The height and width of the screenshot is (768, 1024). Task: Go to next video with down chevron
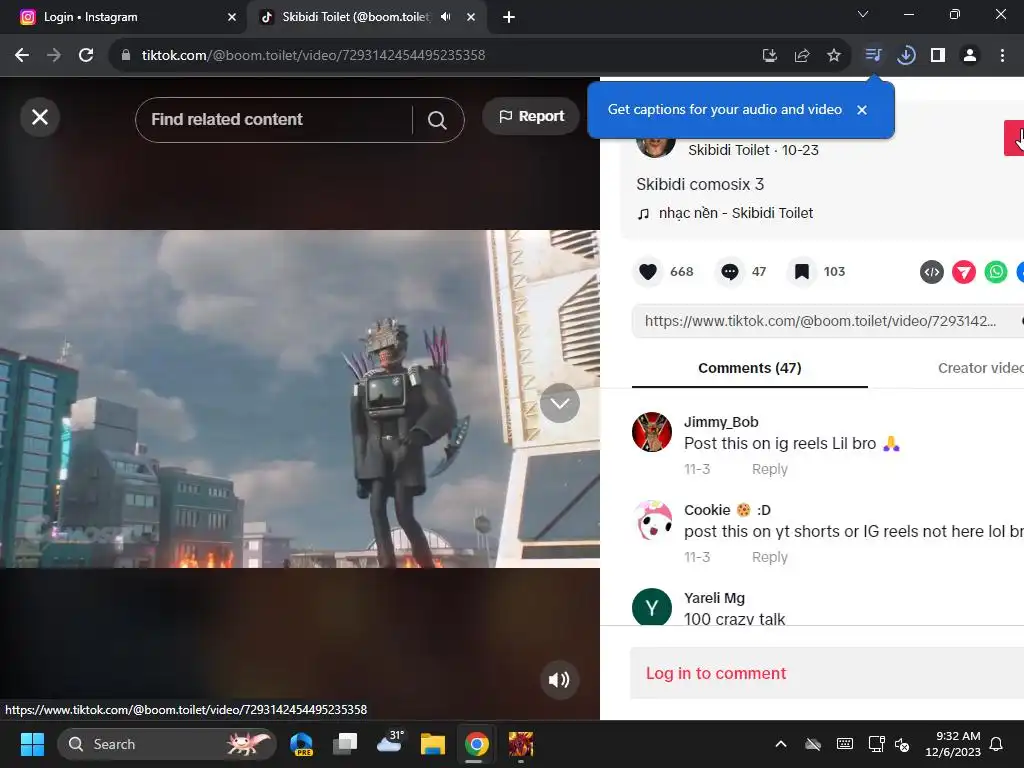click(560, 404)
